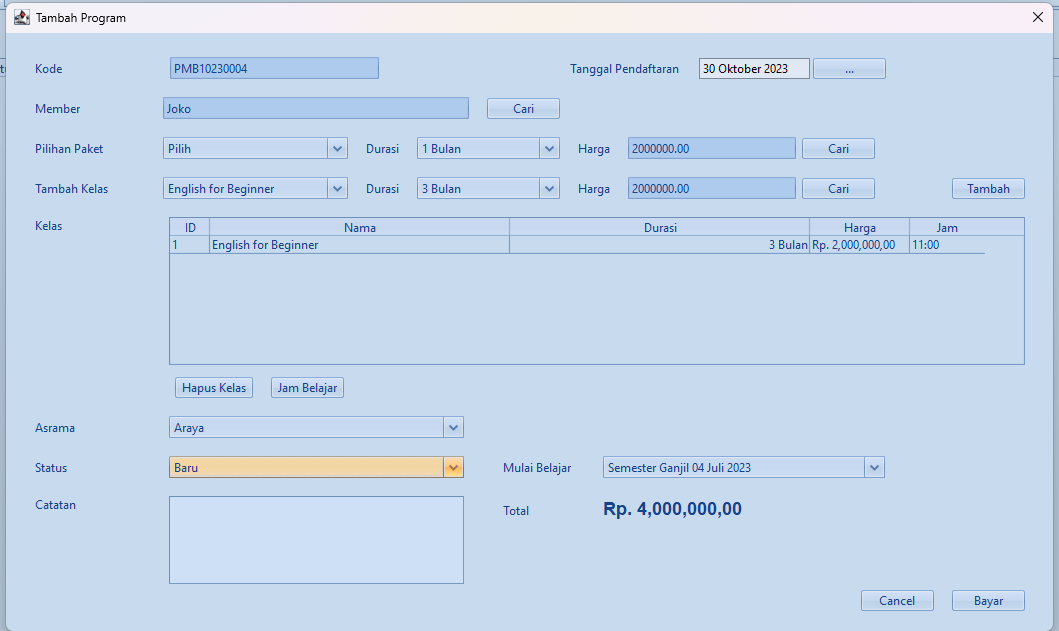Click the ID column header
The height and width of the screenshot is (631, 1059).
(x=190, y=227)
